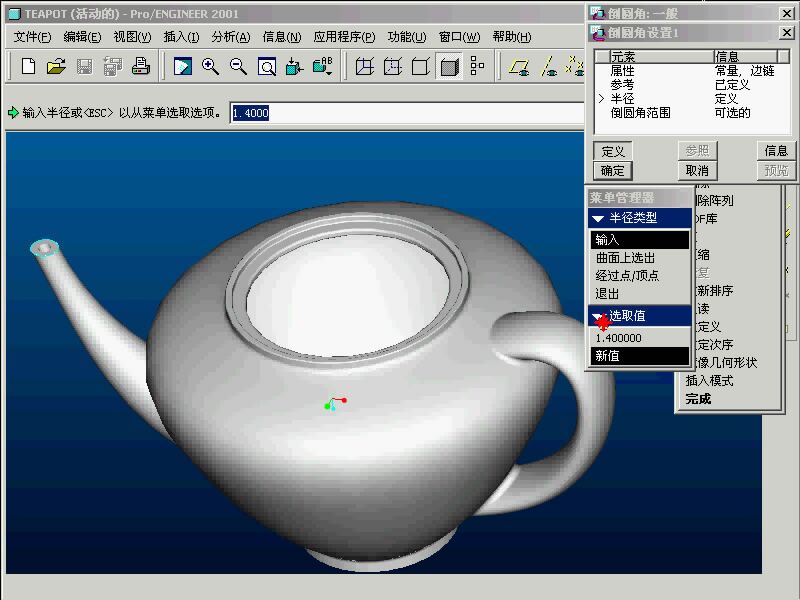This screenshot has height=600, width=800.
Task: Click the Model Tree icon
Action: (x=477, y=67)
